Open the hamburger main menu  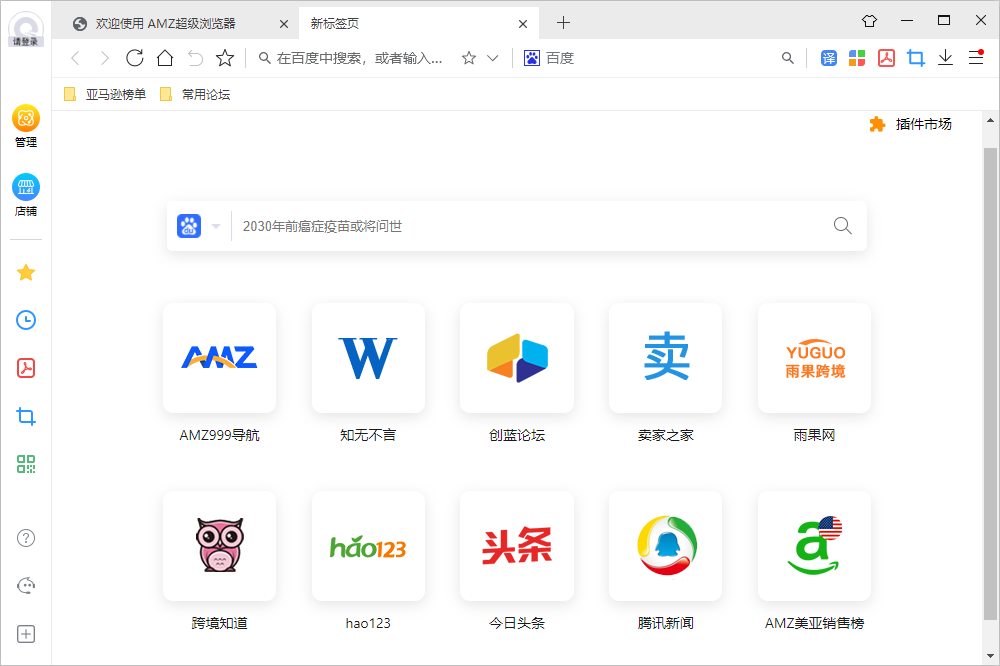coord(976,58)
